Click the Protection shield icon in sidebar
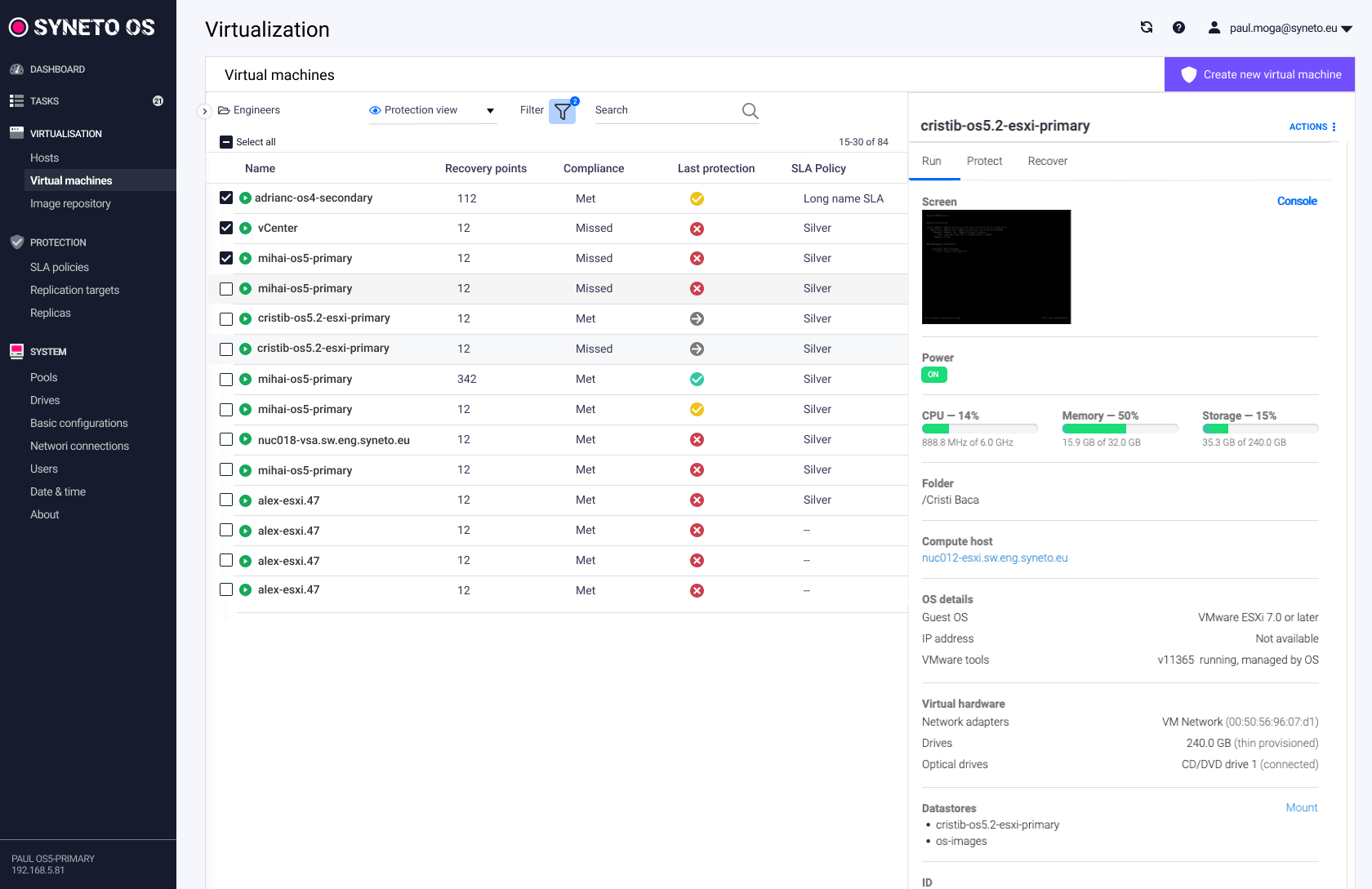 click(x=16, y=242)
